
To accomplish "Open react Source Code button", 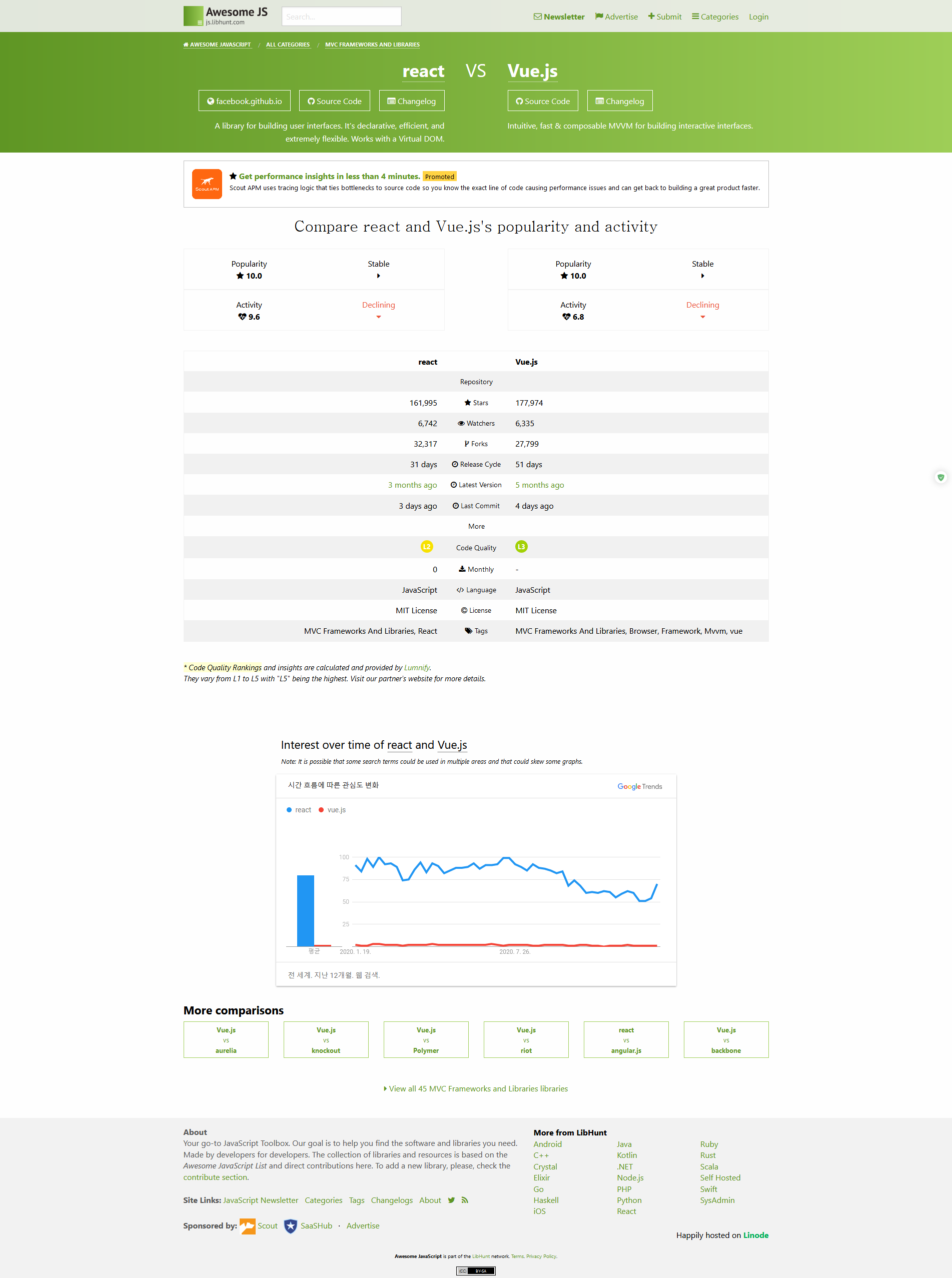I will (335, 101).
